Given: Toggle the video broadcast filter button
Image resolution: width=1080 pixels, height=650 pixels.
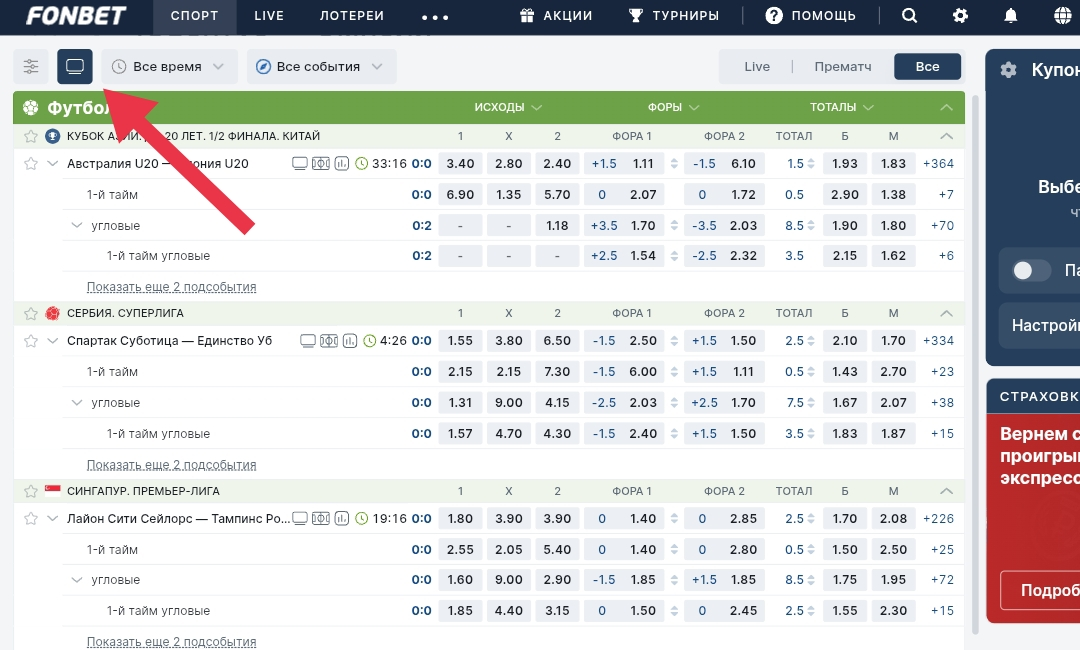Looking at the screenshot, I should click(x=75, y=67).
